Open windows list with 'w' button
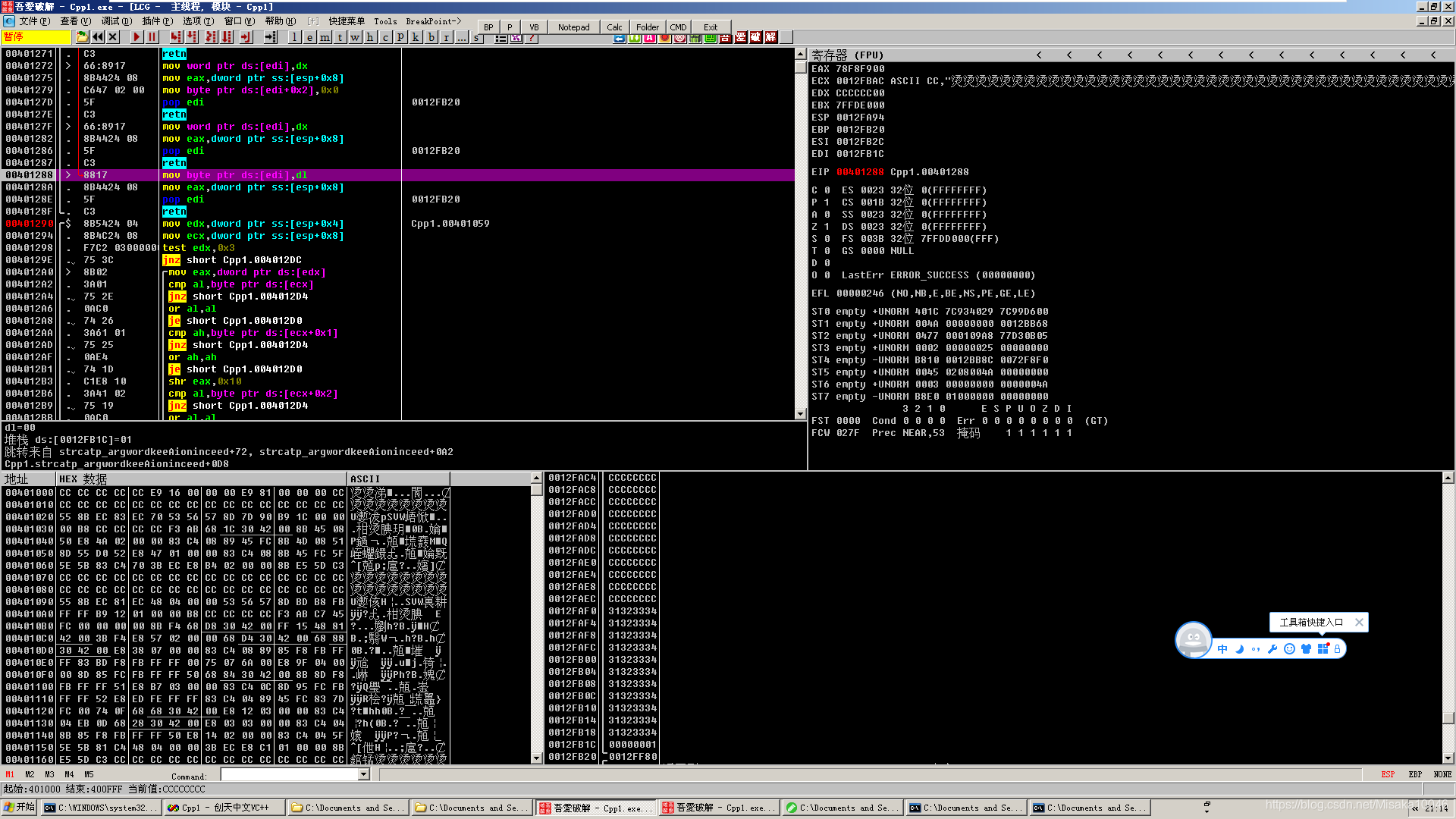This screenshot has height=819, width=1456. (355, 37)
